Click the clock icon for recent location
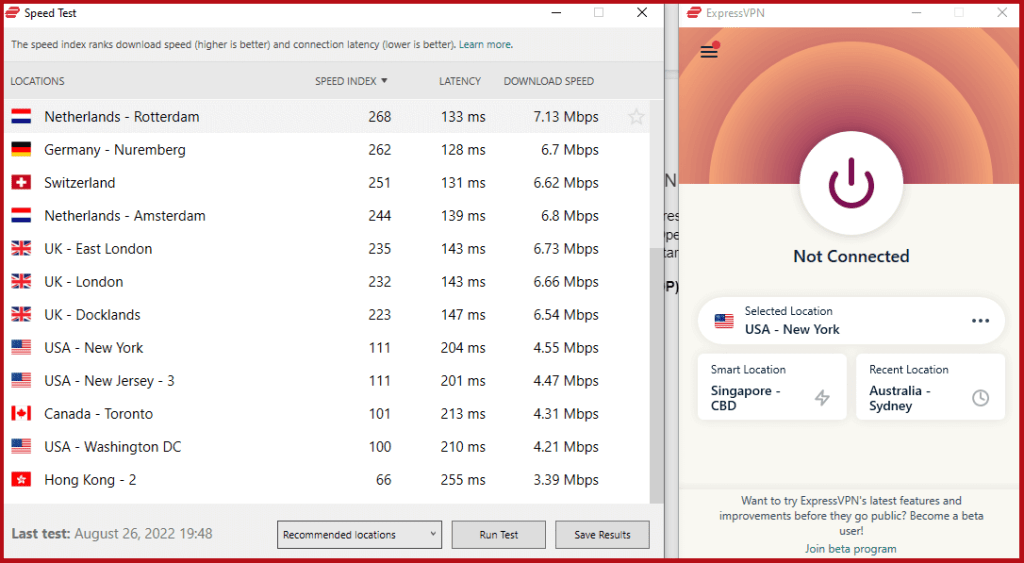Image resolution: width=1024 pixels, height=563 pixels. pyautogui.click(x=980, y=397)
